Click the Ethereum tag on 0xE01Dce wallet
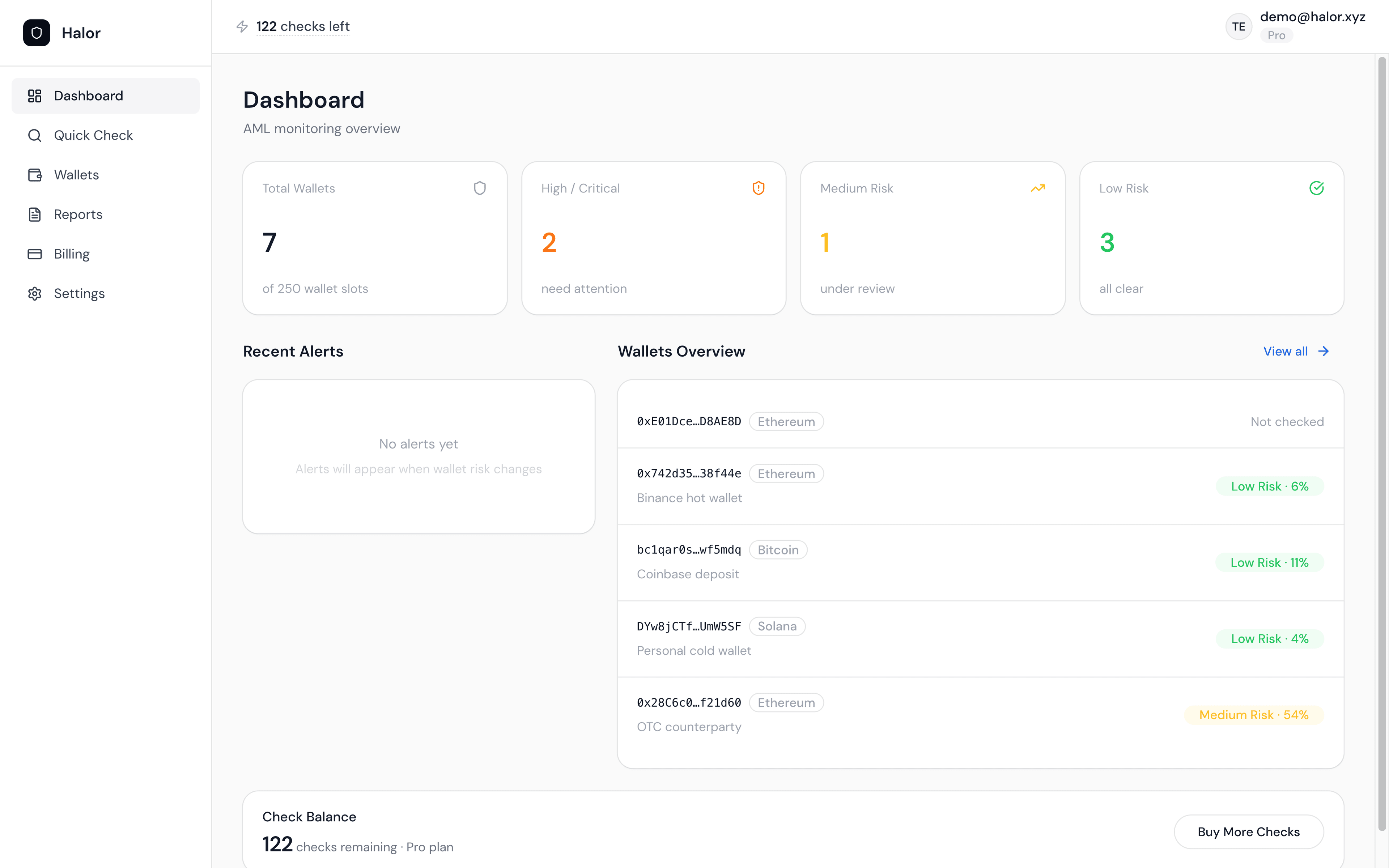This screenshot has width=1389, height=868. (x=786, y=422)
